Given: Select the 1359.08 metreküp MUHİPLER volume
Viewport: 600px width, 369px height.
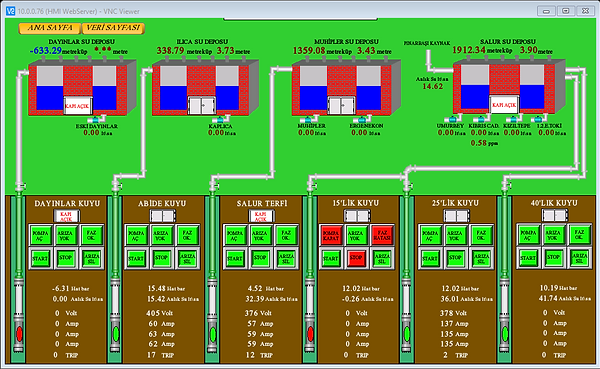Looking at the screenshot, I should [x=309, y=51].
